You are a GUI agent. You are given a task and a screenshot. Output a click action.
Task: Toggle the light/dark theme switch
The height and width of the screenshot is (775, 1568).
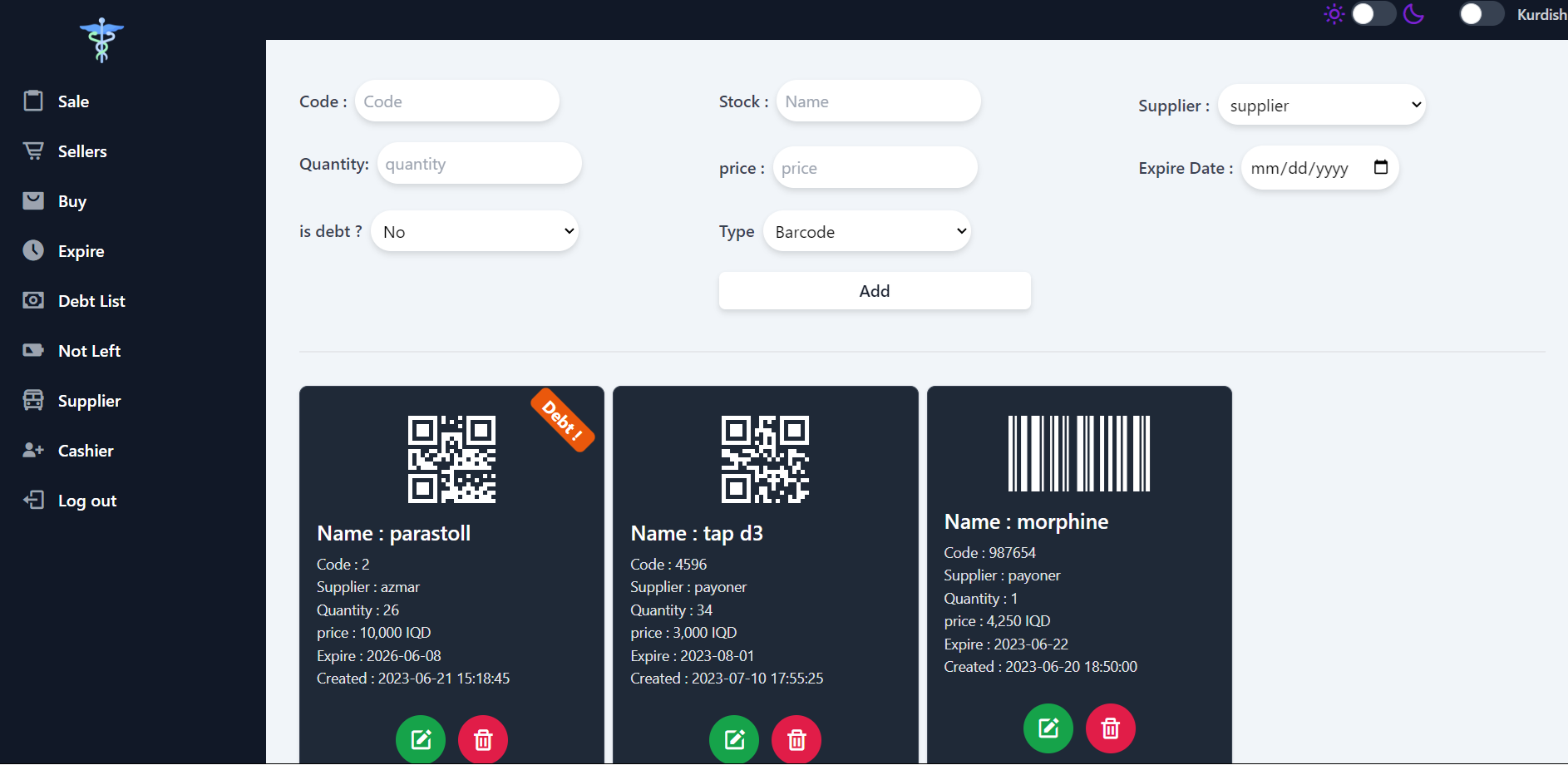coord(1373,14)
